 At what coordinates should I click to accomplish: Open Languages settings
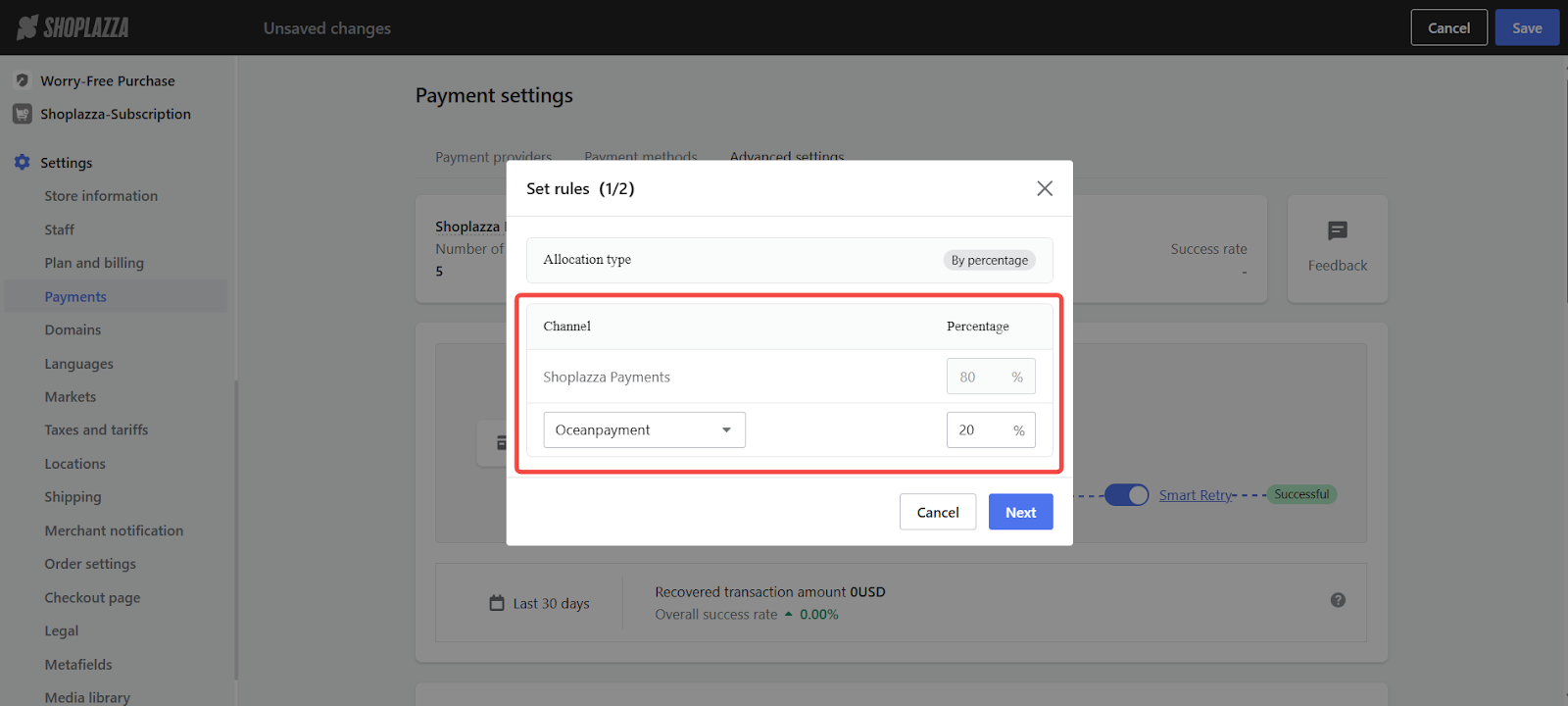[78, 364]
